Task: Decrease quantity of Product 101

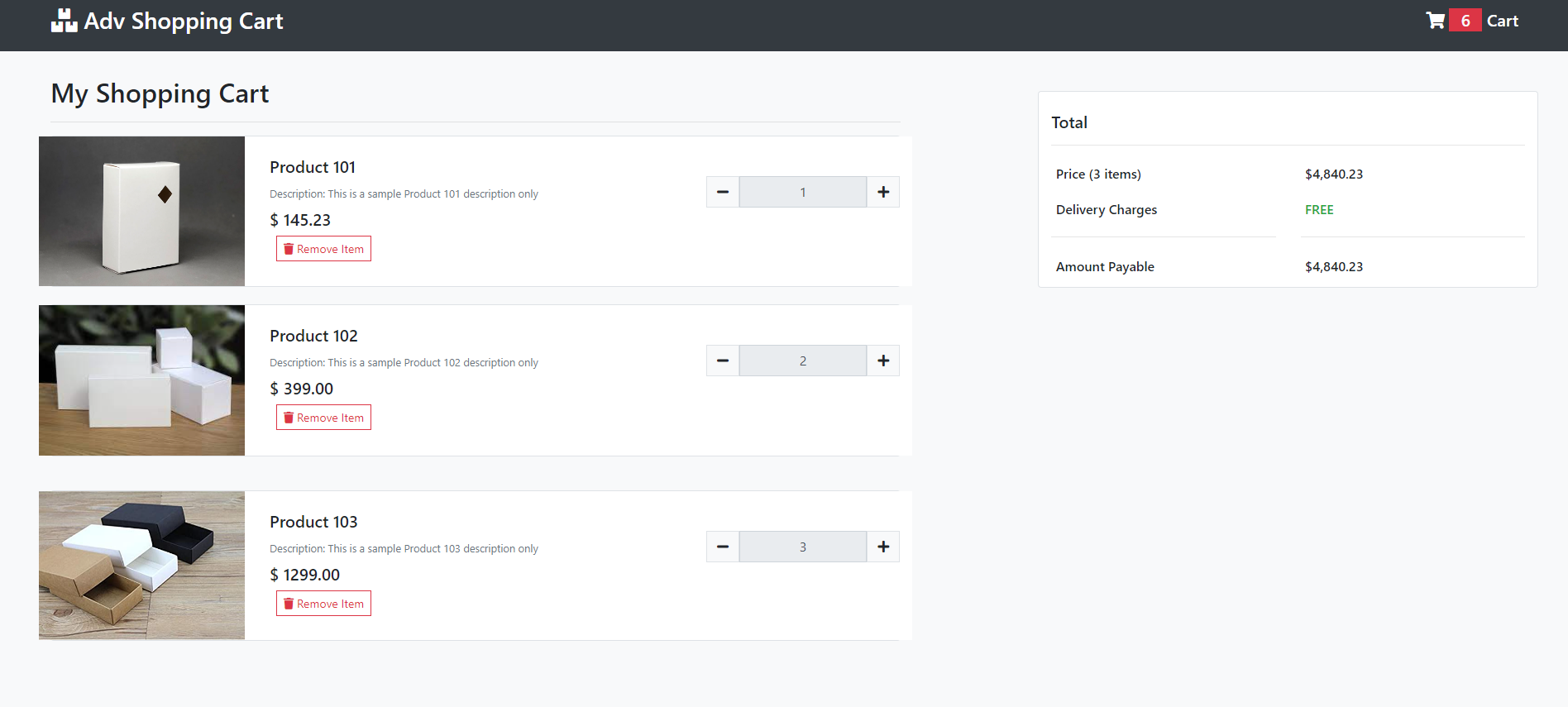Action: 723,192
